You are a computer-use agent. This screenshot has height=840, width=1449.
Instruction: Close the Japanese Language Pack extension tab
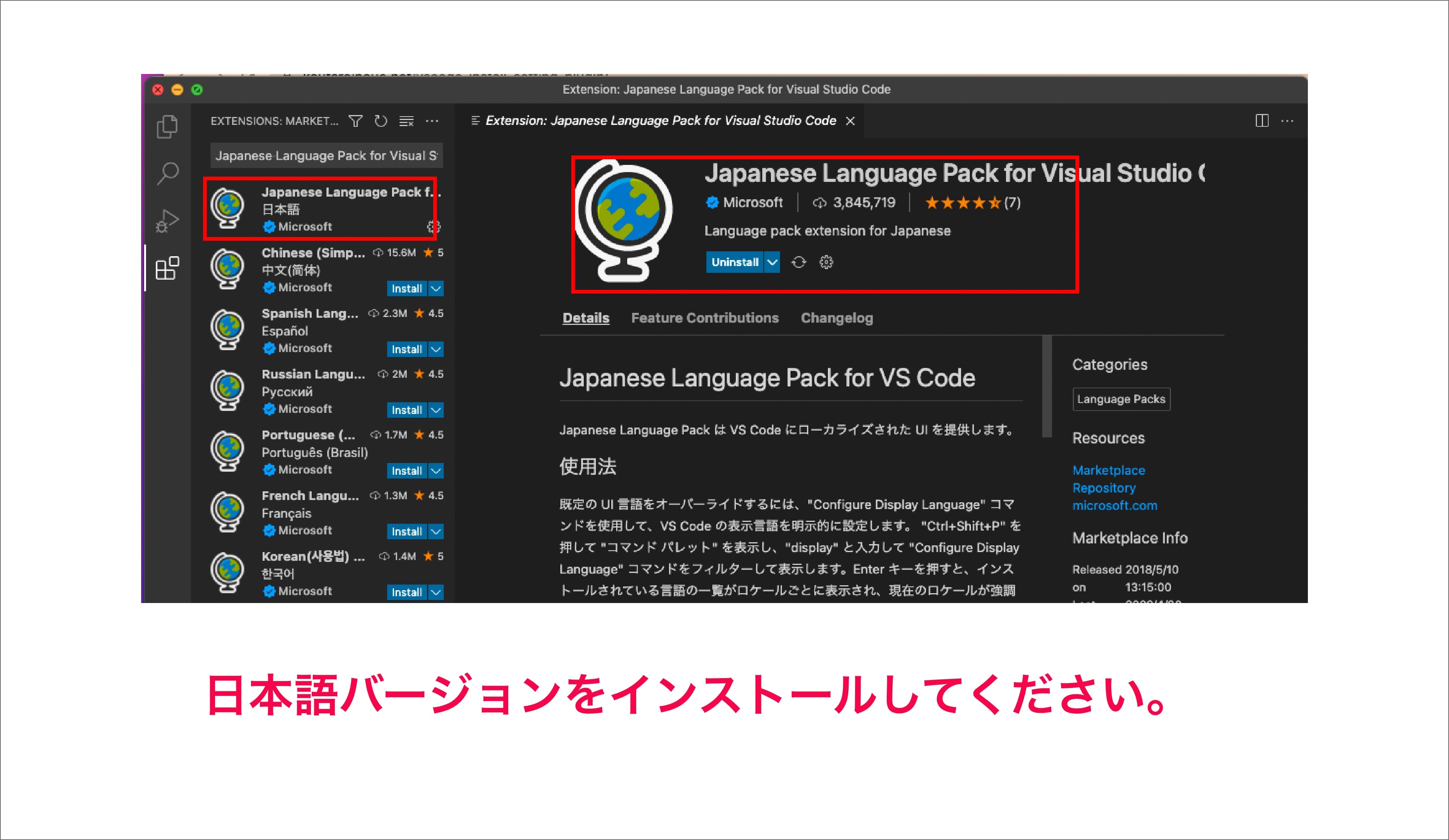(x=851, y=121)
